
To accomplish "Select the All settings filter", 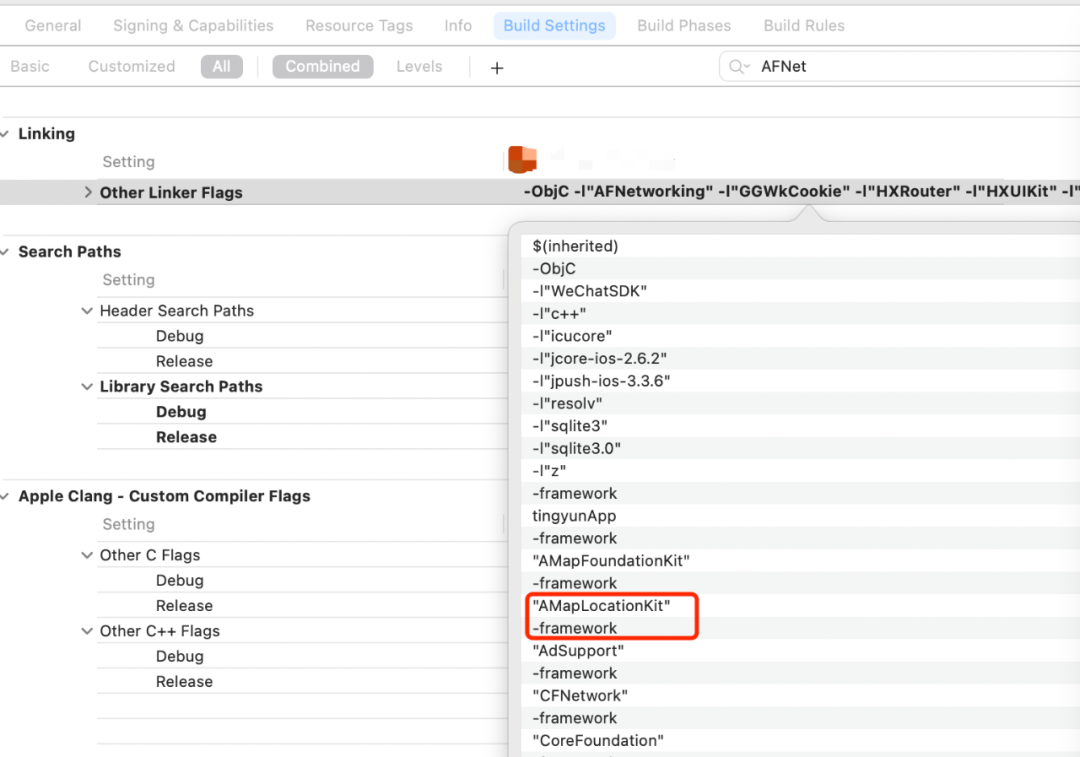I will click(x=222, y=66).
